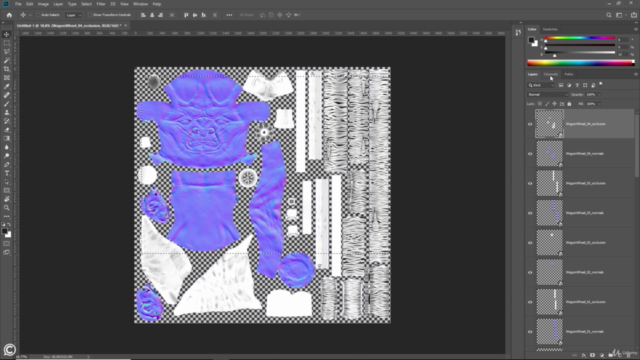The image size is (640, 360).
Task: Select the Eraser tool
Action: pos(7,130)
